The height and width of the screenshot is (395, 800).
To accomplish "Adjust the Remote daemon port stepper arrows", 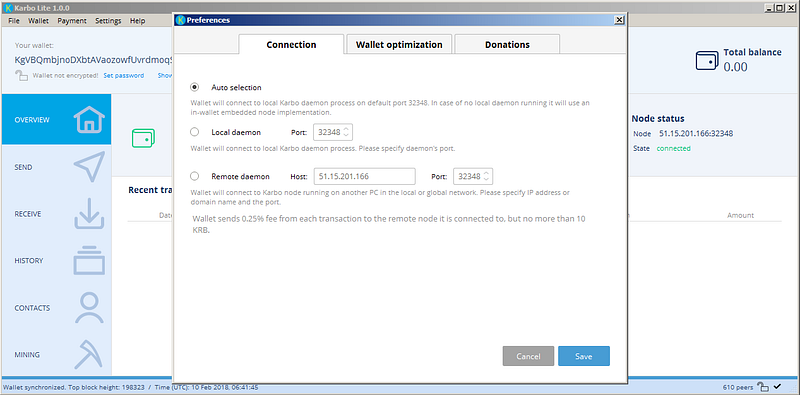I will point(486,176).
